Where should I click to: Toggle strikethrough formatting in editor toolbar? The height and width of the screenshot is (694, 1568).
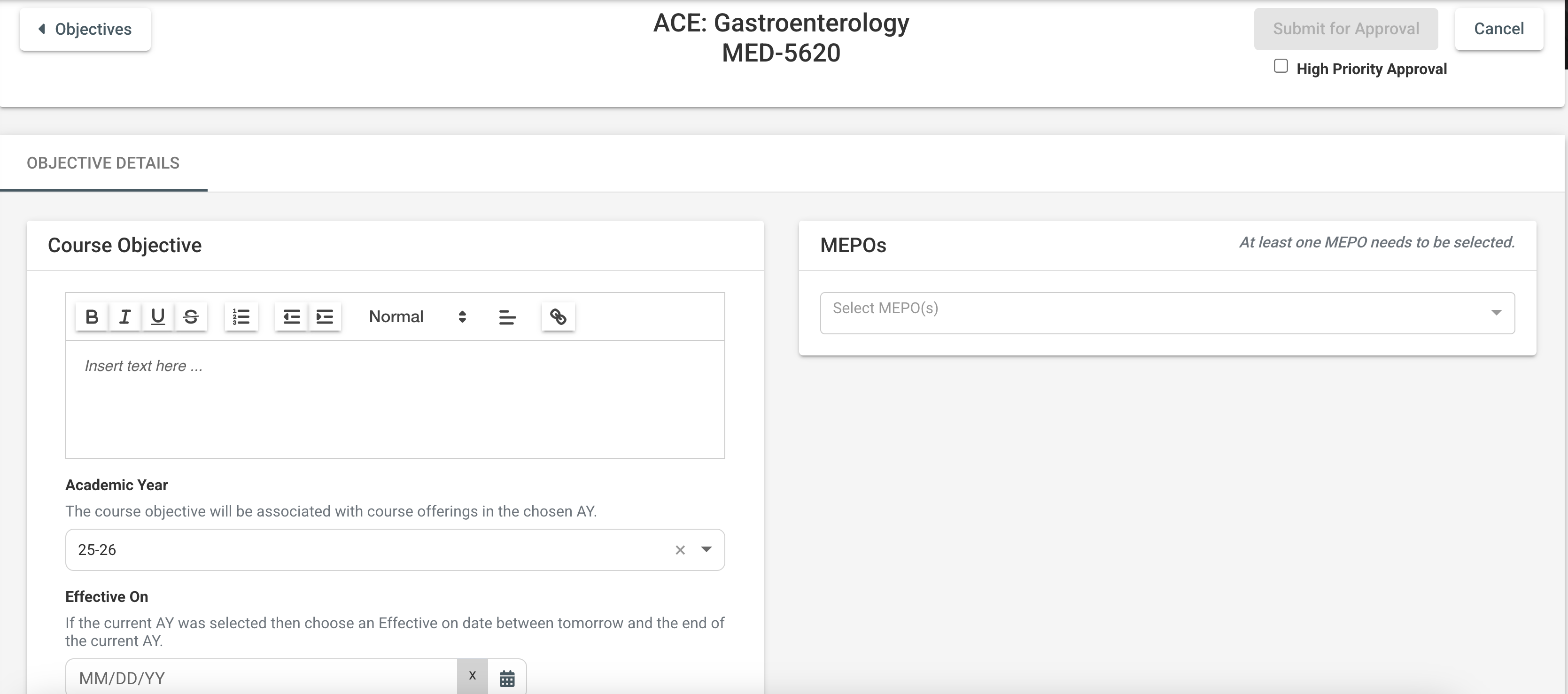pos(191,316)
